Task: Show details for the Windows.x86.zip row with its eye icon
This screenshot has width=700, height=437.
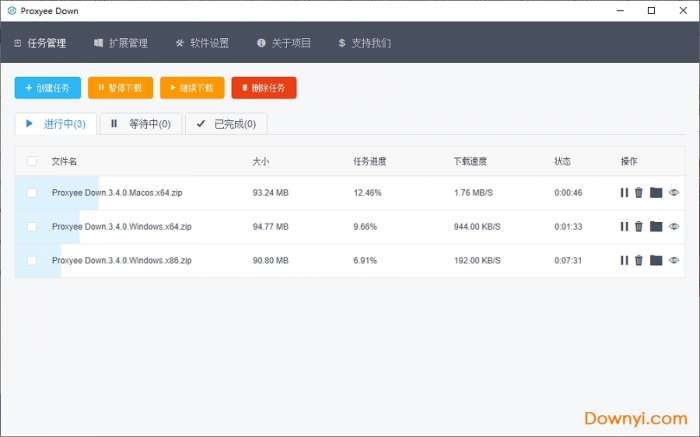Action: pyautogui.click(x=674, y=260)
